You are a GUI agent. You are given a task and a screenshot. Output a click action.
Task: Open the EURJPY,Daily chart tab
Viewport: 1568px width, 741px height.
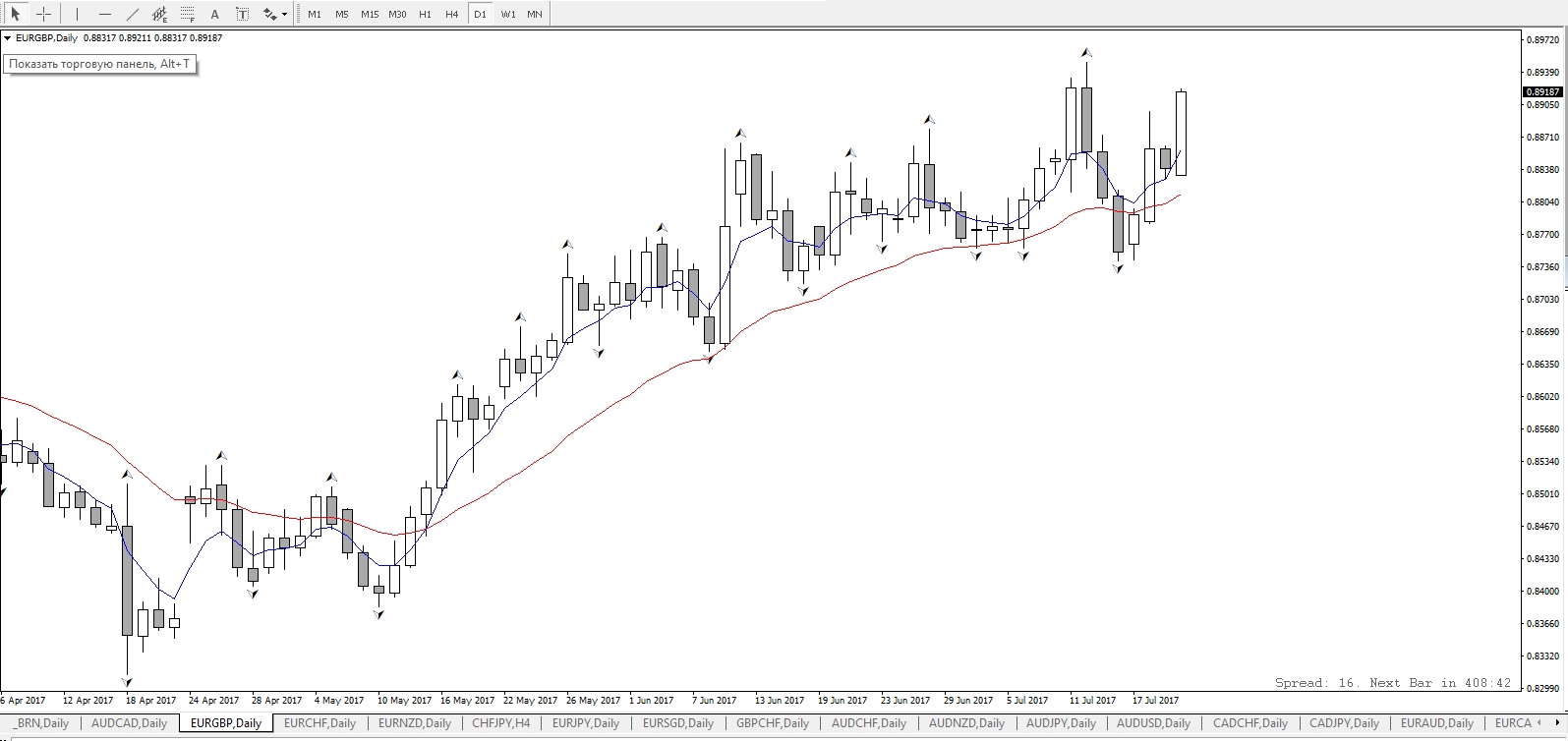tap(586, 723)
